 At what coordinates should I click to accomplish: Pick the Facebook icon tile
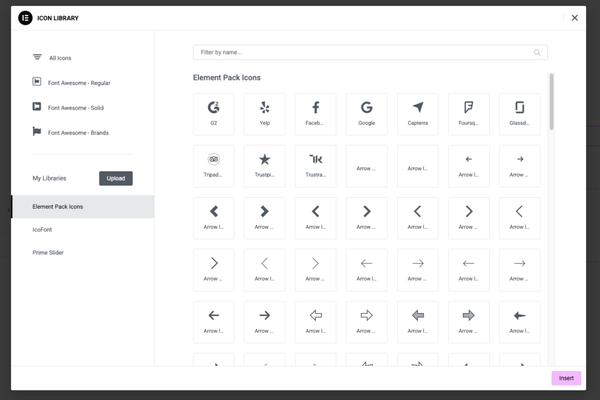[316, 114]
